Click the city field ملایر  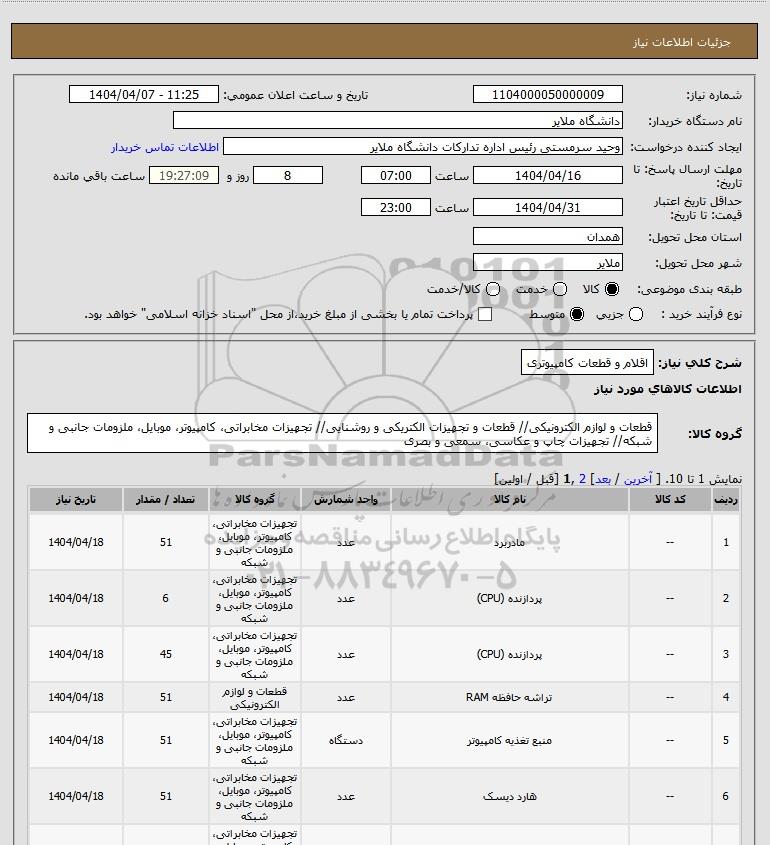[x=547, y=262]
